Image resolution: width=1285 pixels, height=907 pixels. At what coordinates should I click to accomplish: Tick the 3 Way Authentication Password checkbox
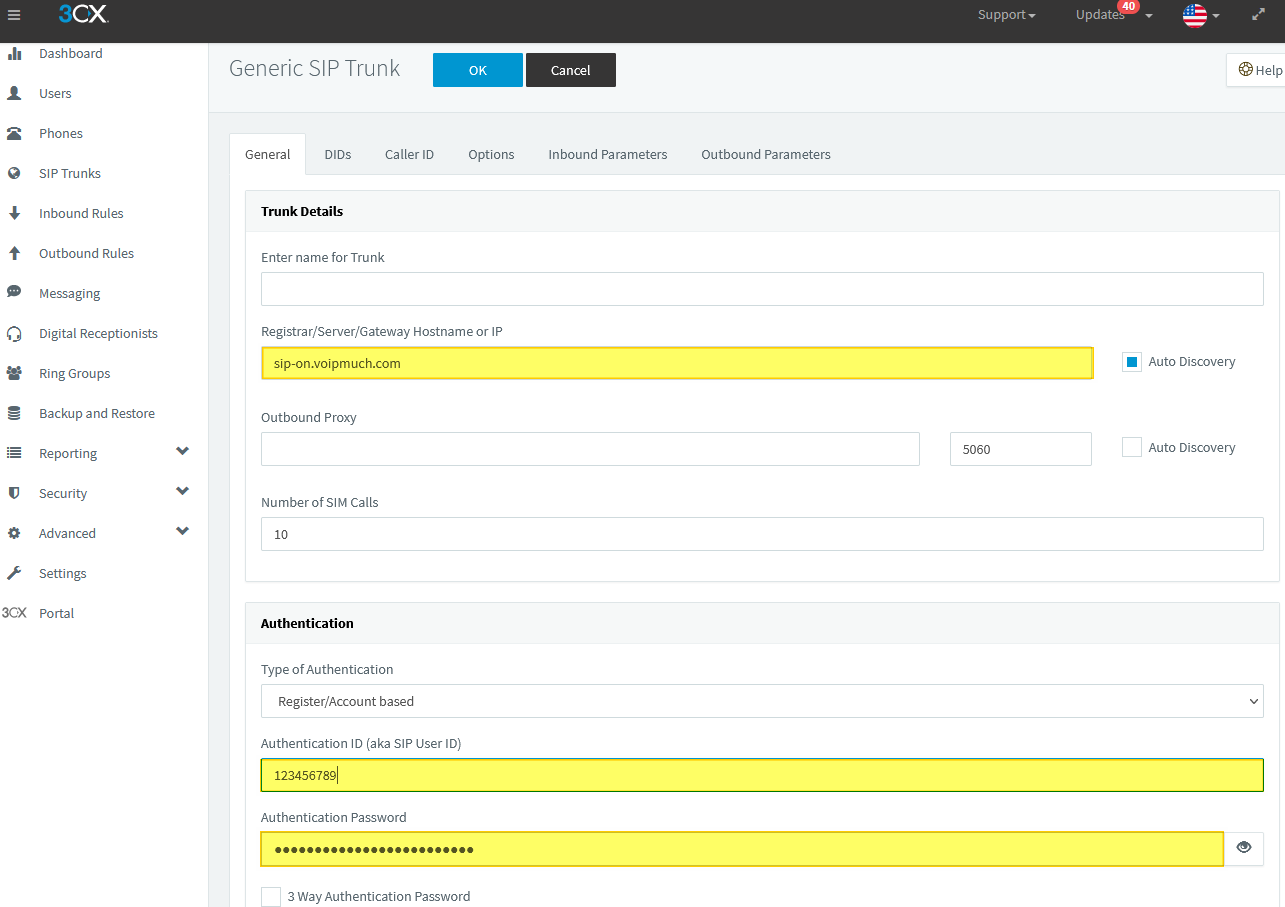coord(271,897)
